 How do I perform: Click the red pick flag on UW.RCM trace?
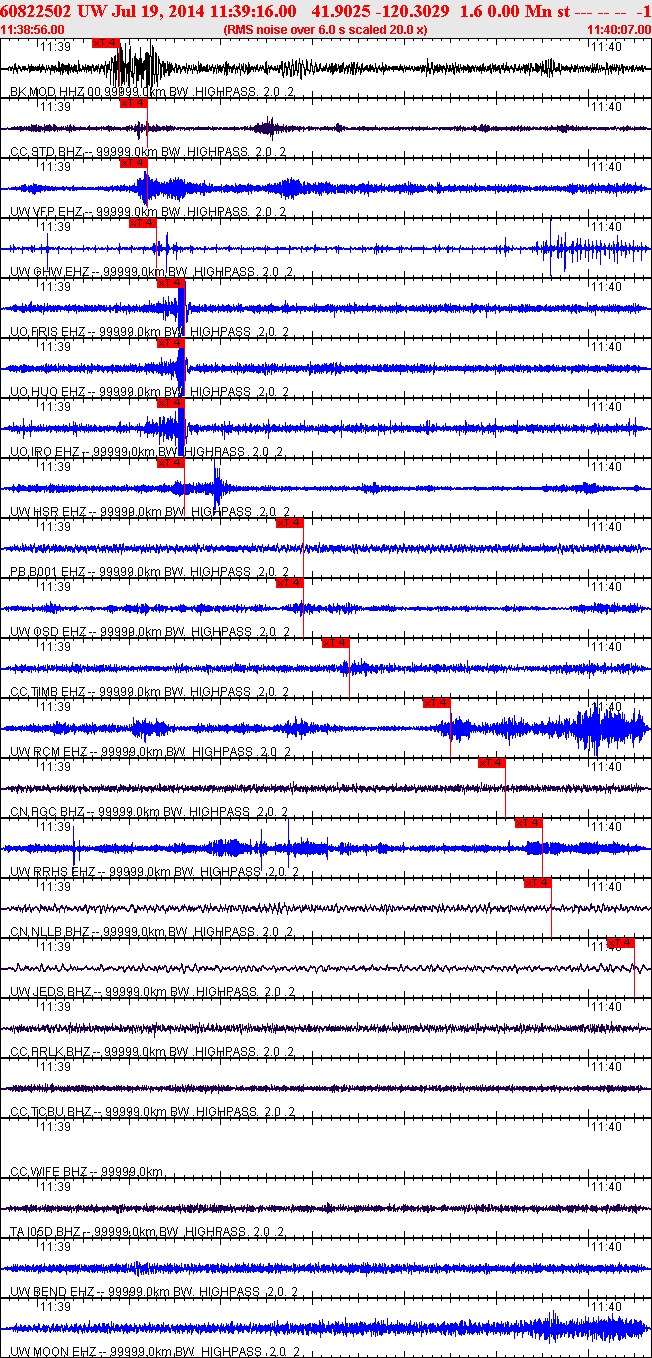(437, 703)
